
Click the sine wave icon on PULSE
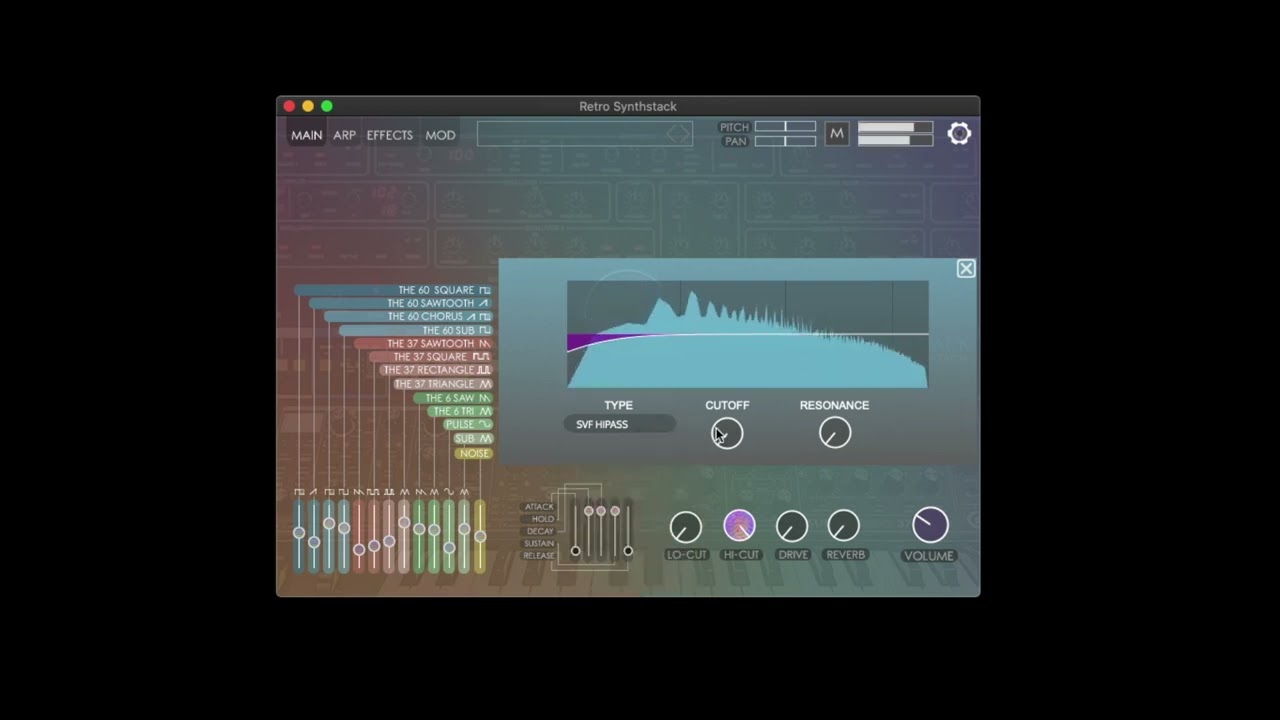click(485, 424)
